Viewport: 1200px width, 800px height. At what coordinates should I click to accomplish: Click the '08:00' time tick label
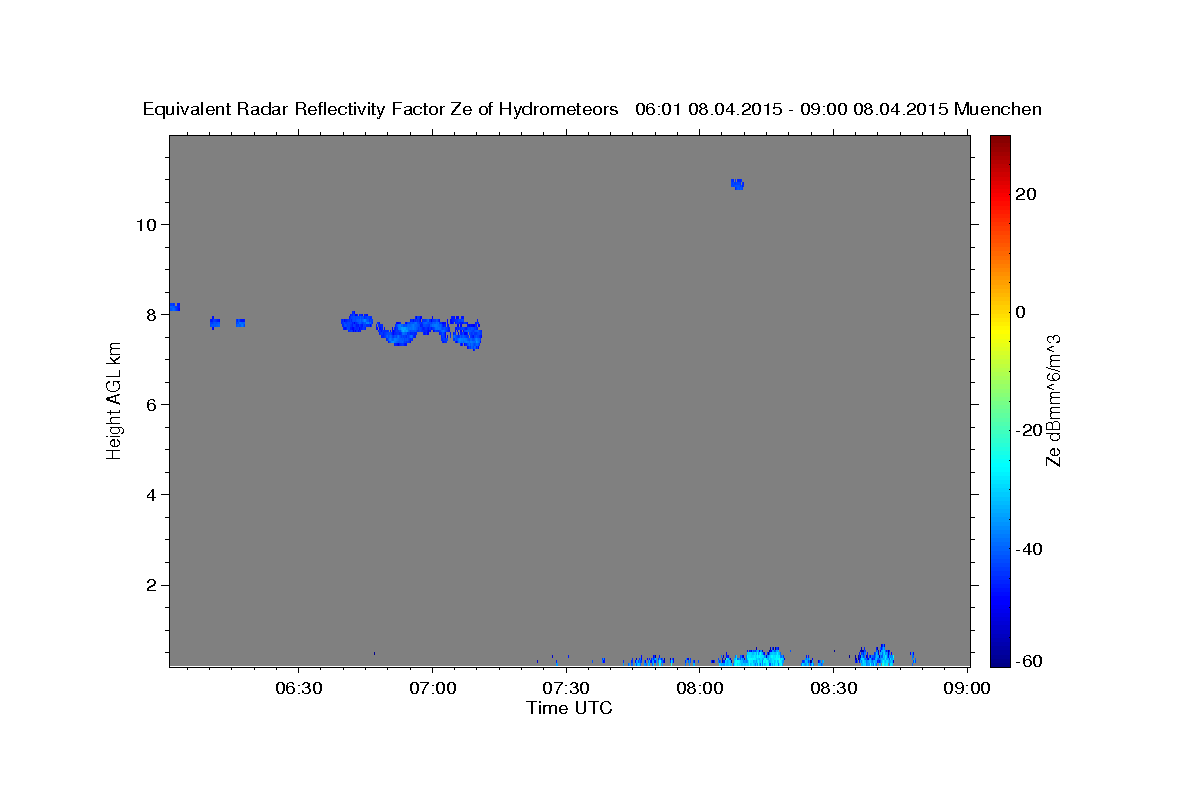point(700,688)
